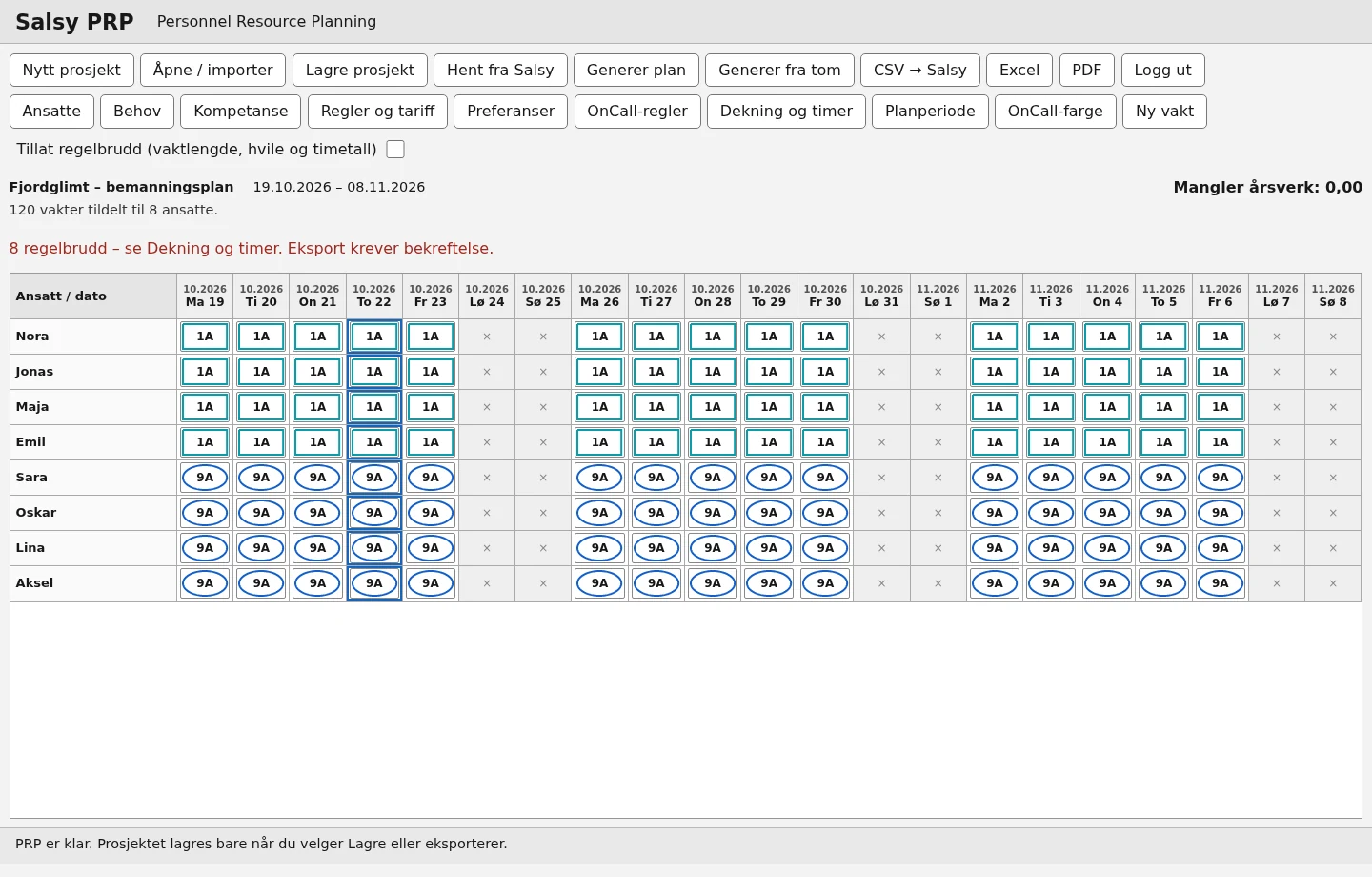Click the Ansatt / dato header cell
Image resolution: width=1372 pixels, height=877 pixels.
coord(93,296)
